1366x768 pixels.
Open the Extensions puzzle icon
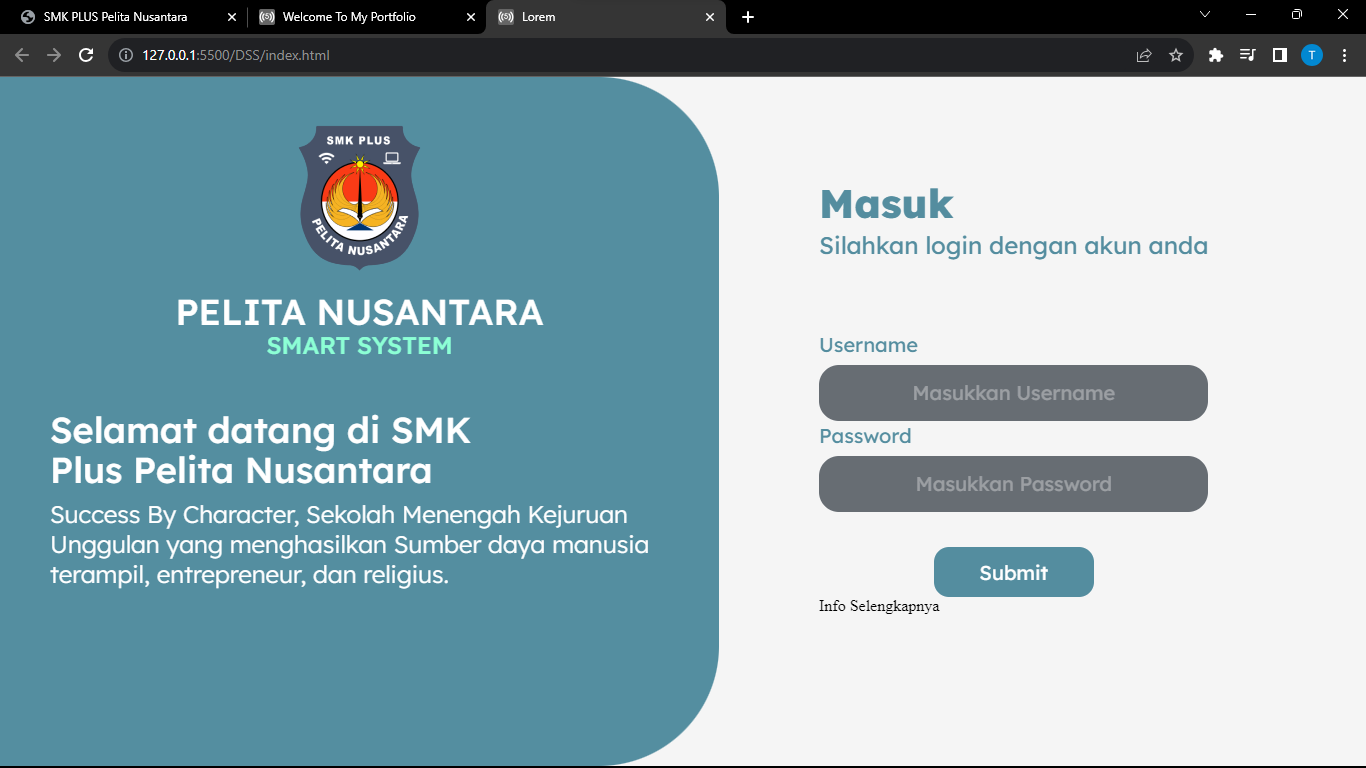(1216, 55)
